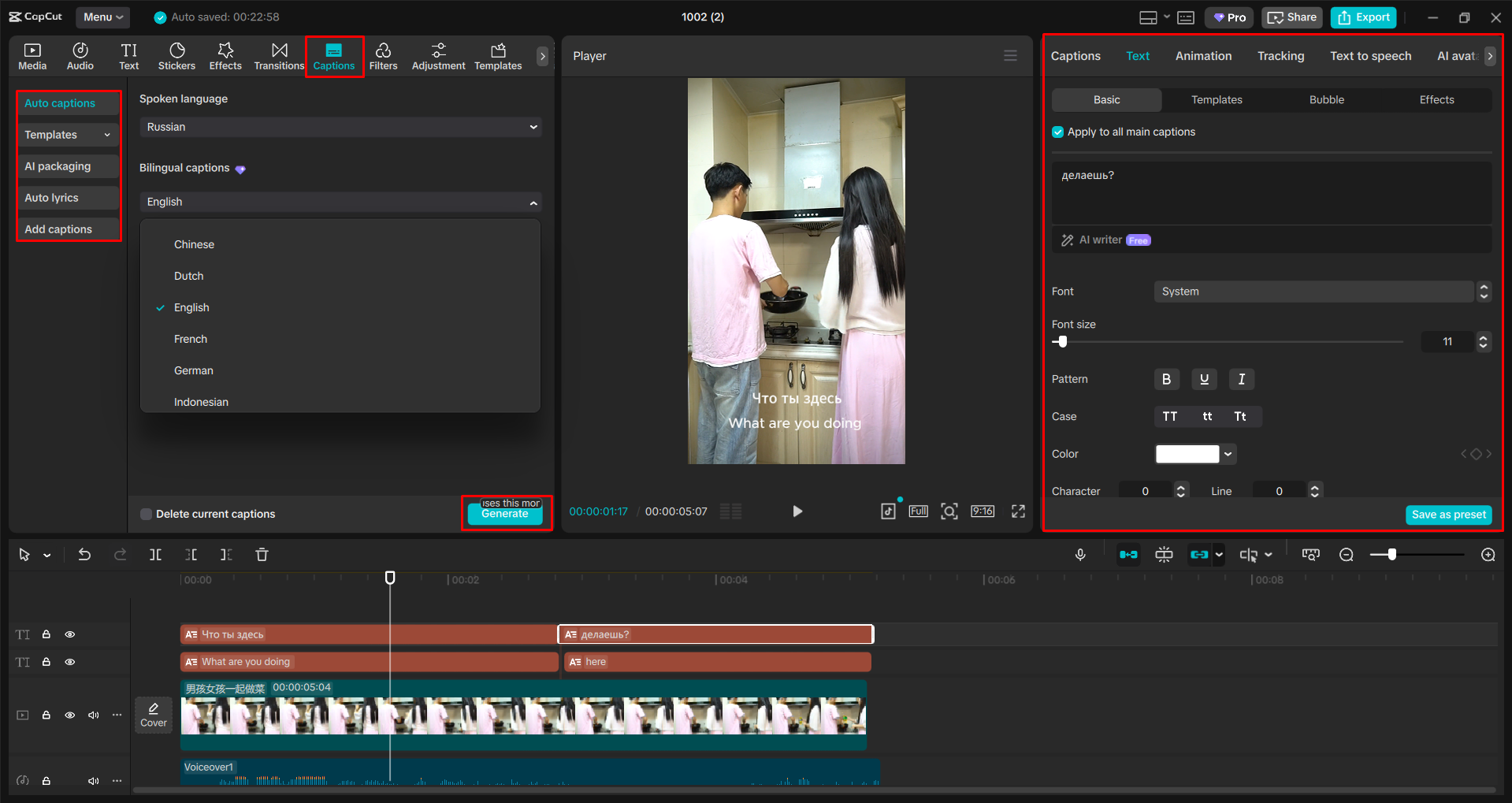Open the Adjustment panel
The height and width of the screenshot is (803, 1512).
click(x=438, y=55)
